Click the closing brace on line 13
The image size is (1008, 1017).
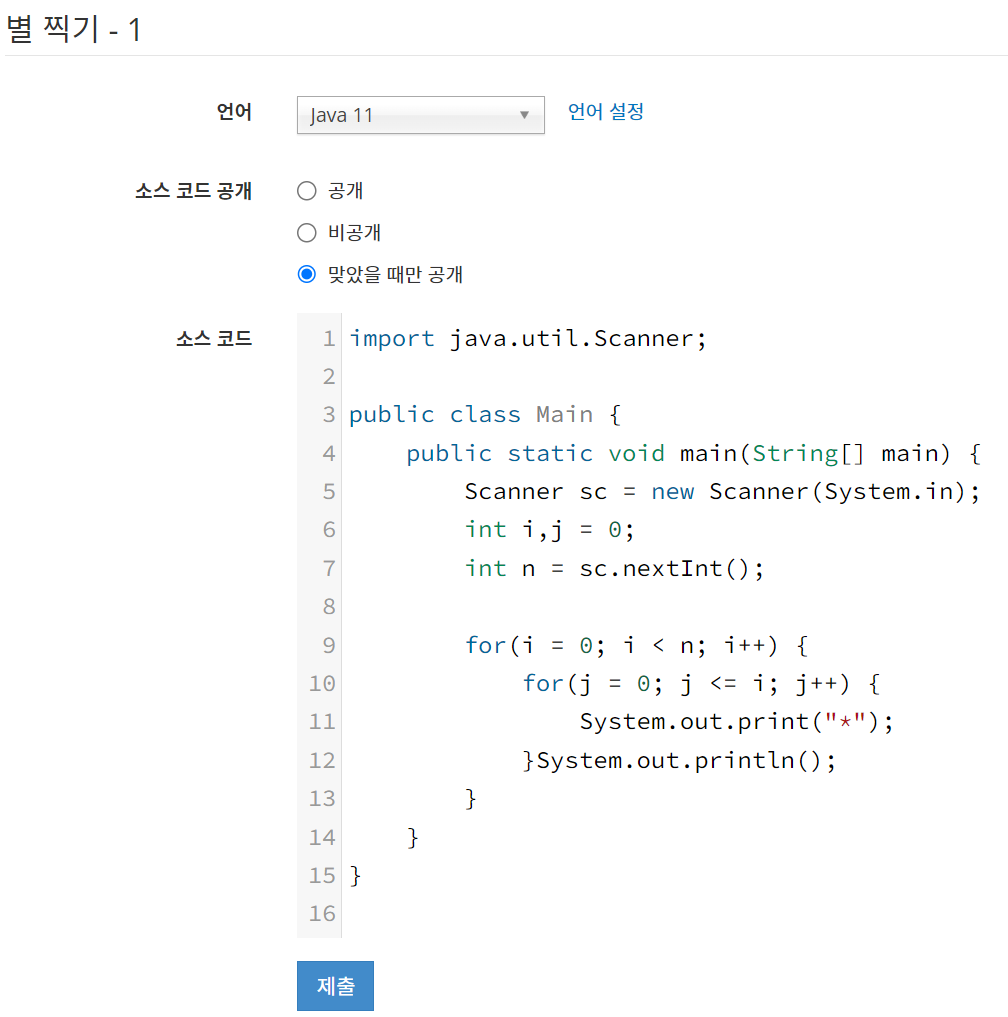click(x=470, y=798)
